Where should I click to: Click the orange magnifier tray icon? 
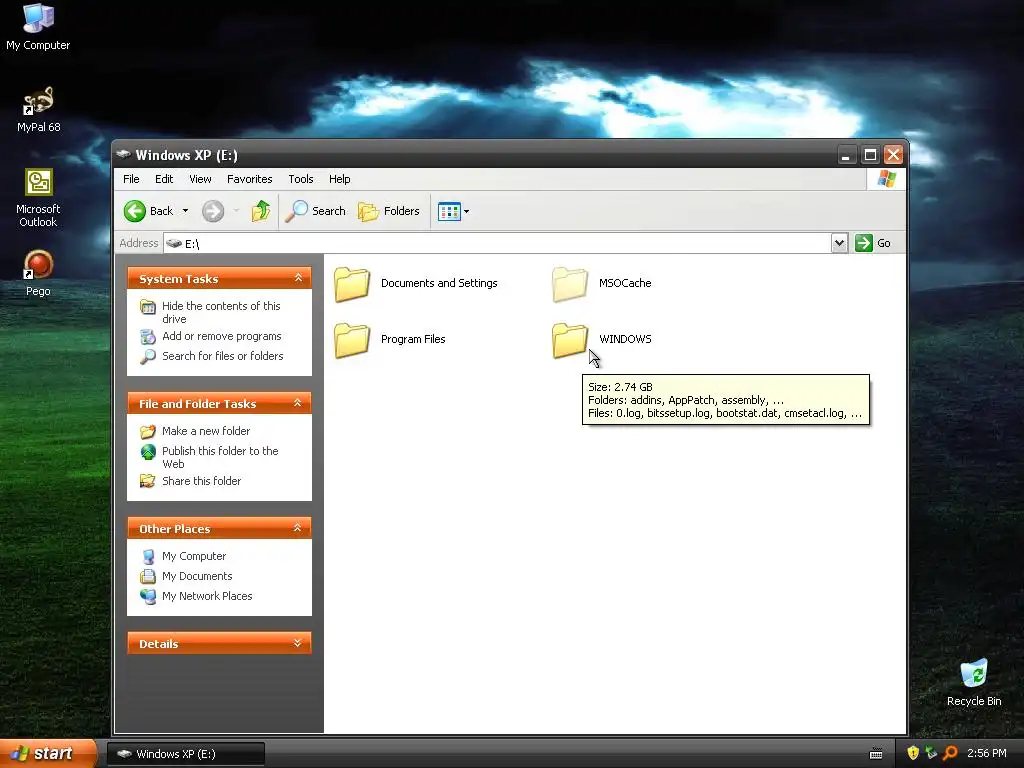pos(950,753)
